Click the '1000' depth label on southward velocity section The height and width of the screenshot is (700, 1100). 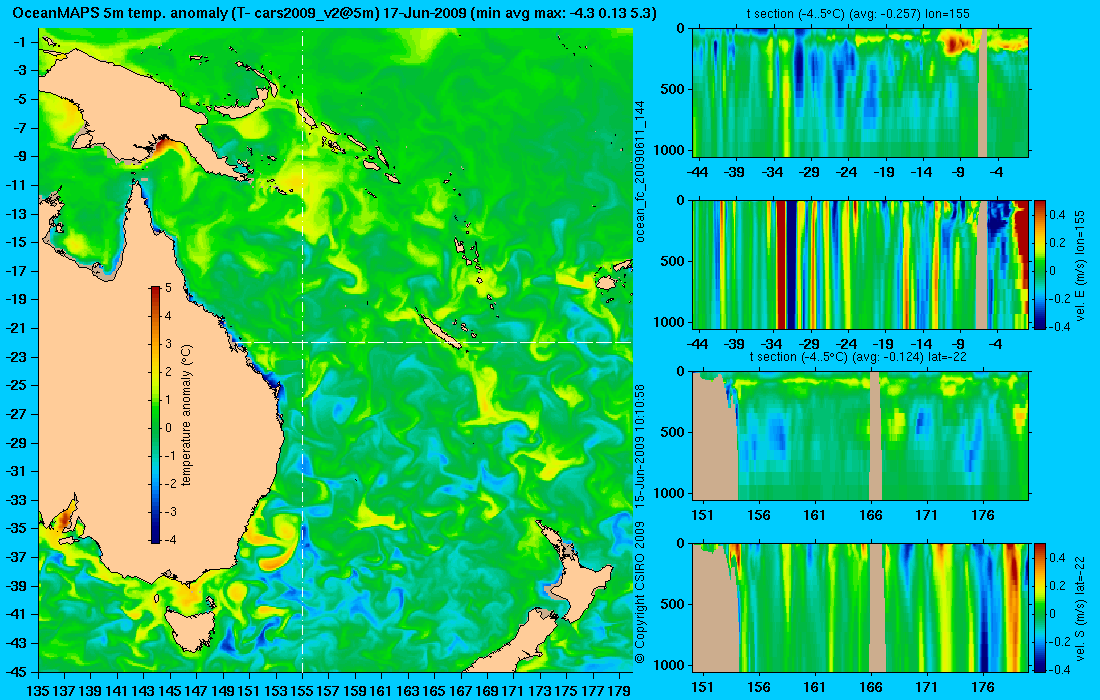coord(671,665)
